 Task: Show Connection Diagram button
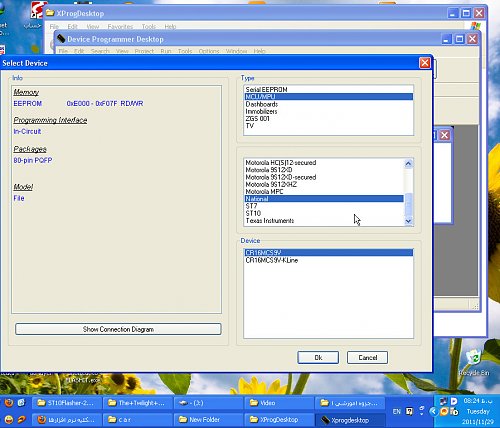coord(118,329)
